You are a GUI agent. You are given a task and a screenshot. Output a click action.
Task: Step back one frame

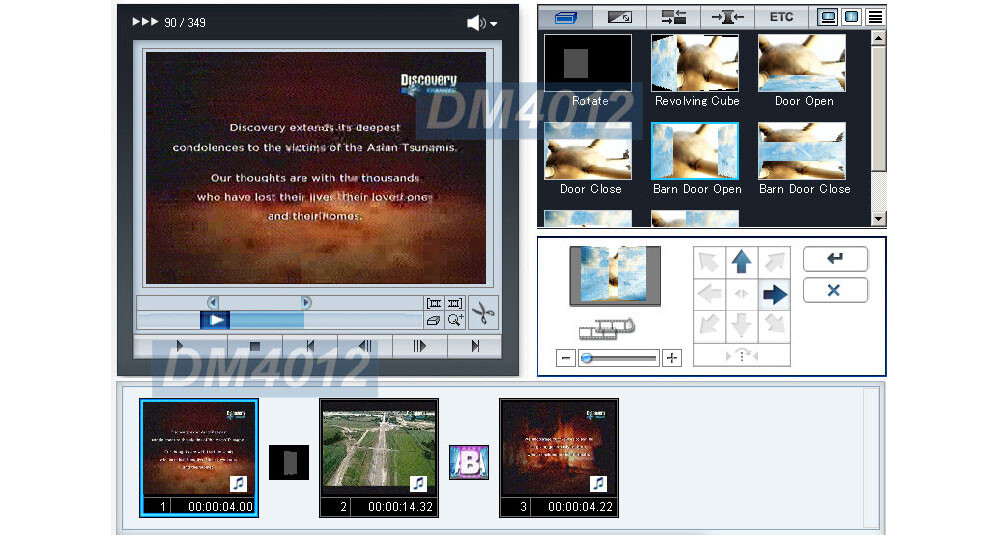[x=365, y=346]
